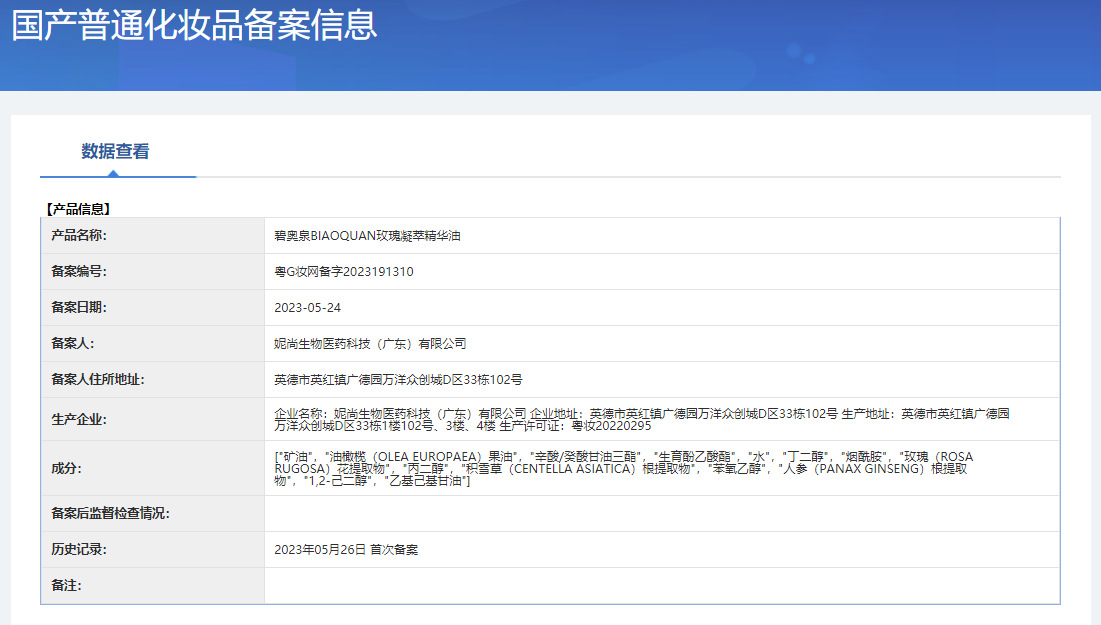Image resolution: width=1101 pixels, height=625 pixels.
Task: Select history entry 2023年05月26日 首次备案
Action: click(346, 550)
